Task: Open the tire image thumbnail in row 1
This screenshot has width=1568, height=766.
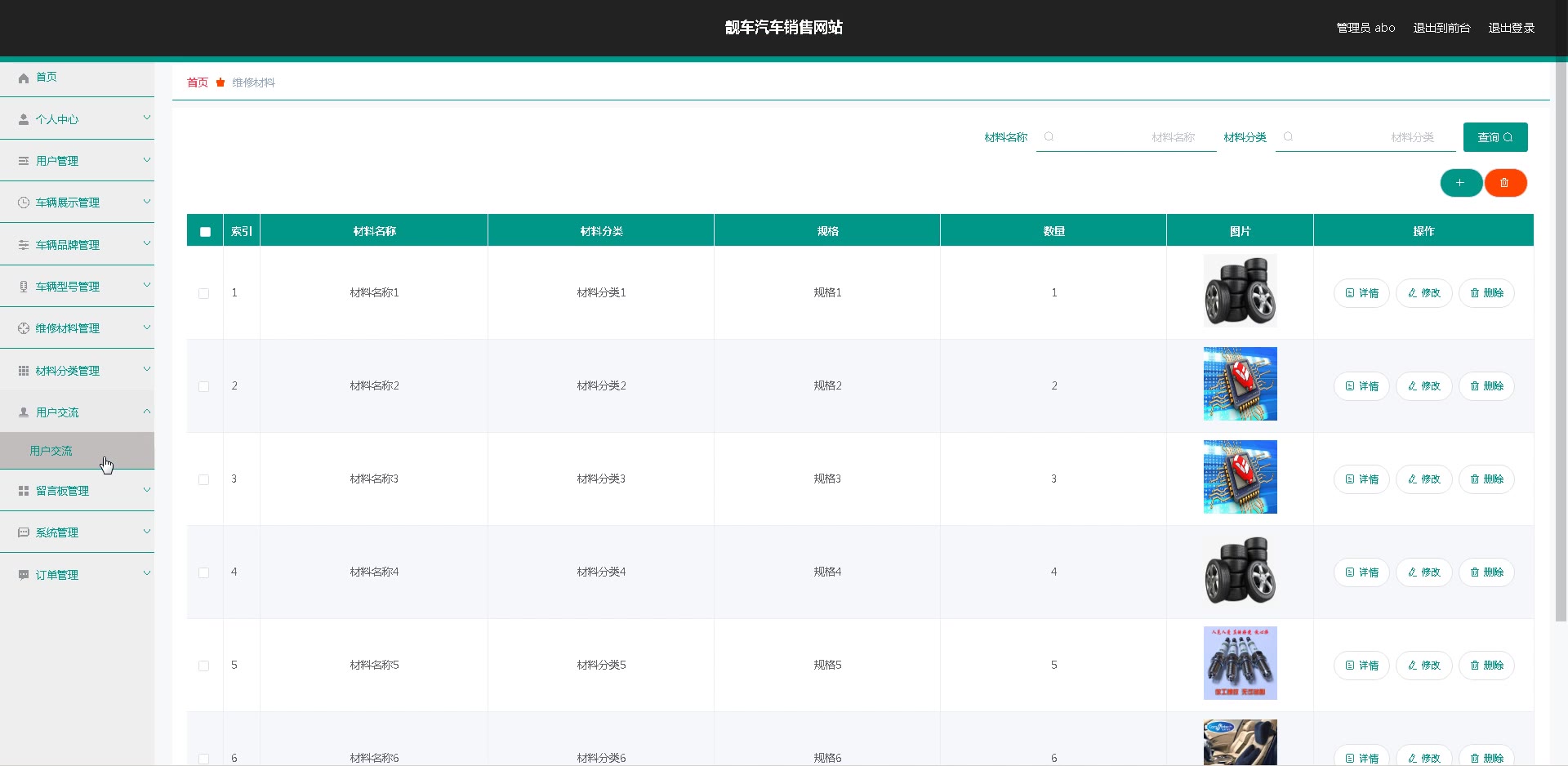Action: tap(1240, 291)
